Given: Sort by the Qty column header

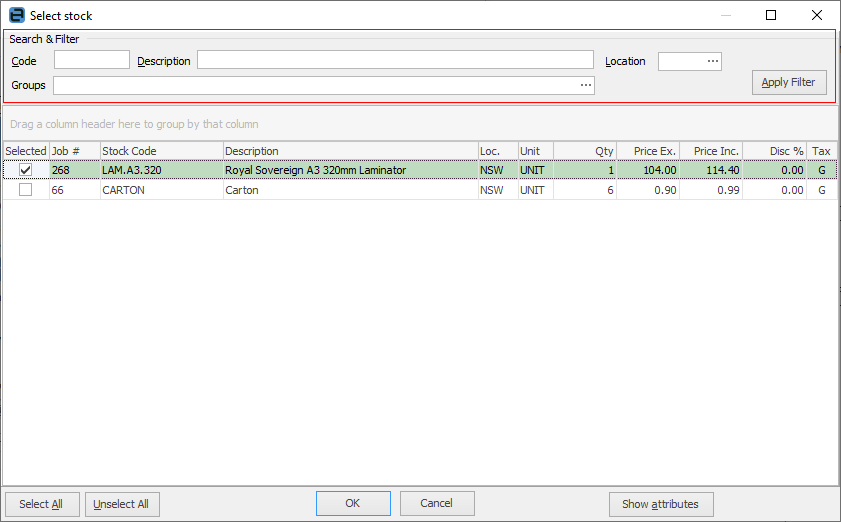Looking at the screenshot, I should (585, 151).
